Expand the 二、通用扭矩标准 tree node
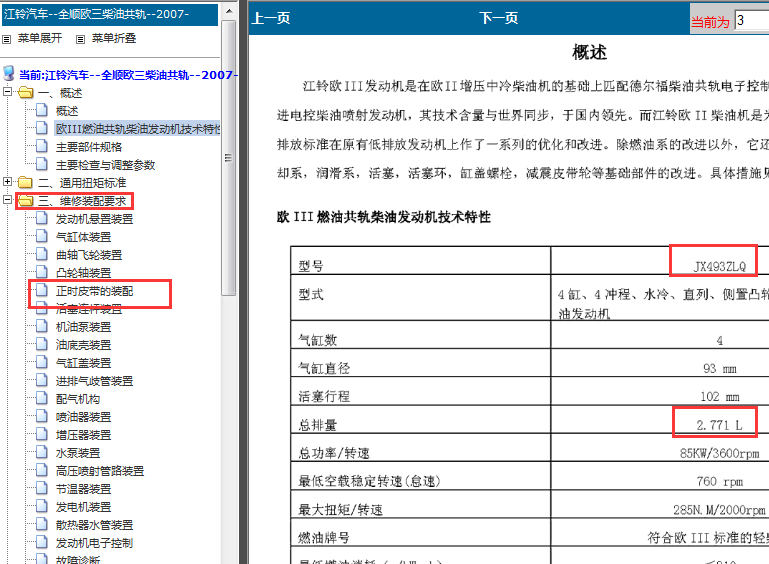 (7, 181)
